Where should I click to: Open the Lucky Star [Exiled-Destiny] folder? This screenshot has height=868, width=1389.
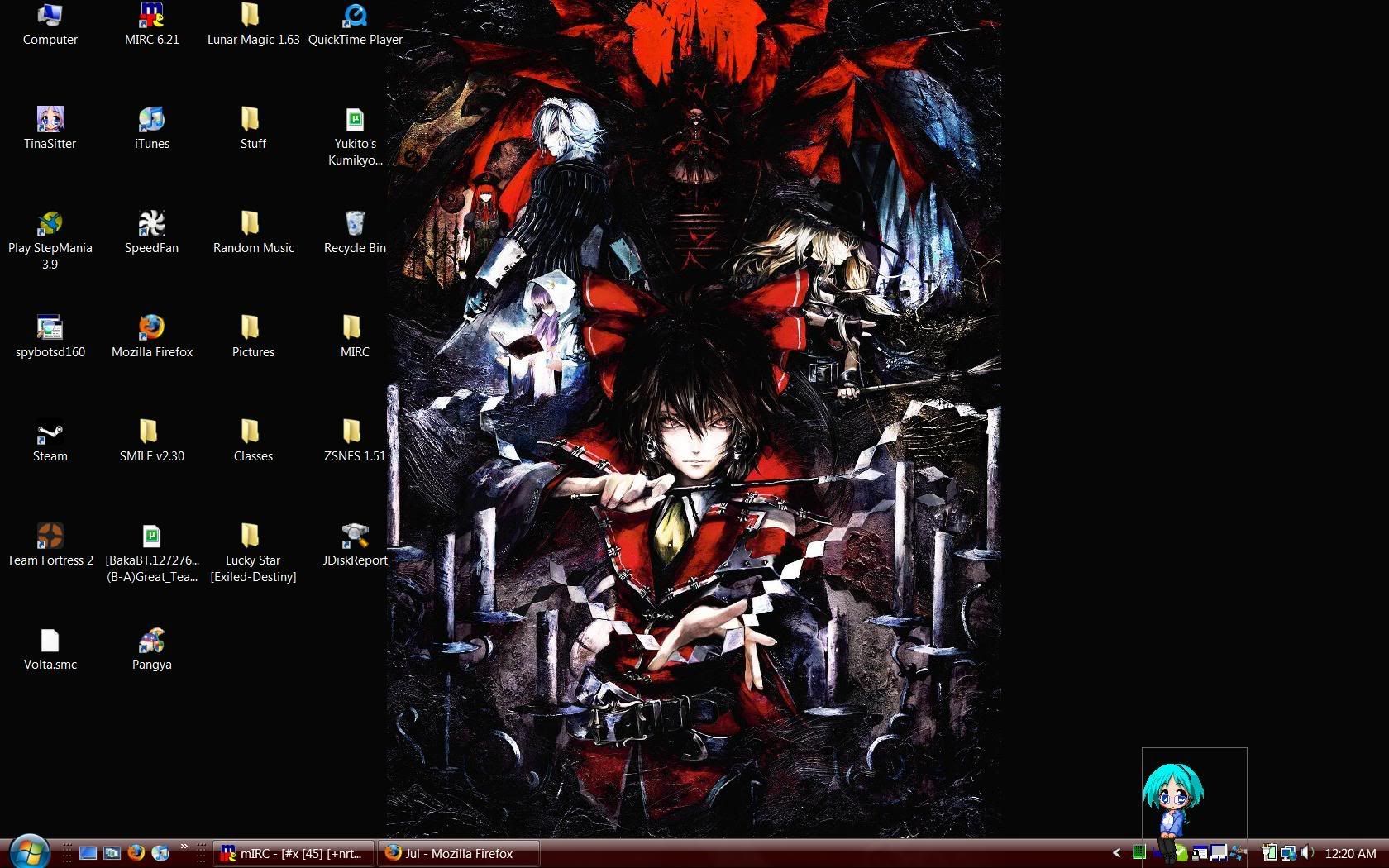[253, 537]
